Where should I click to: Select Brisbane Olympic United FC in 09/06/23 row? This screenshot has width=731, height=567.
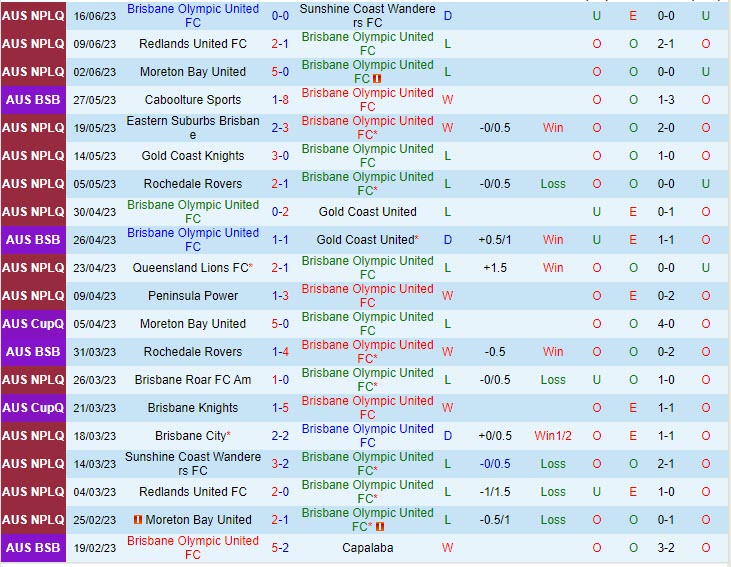pyautogui.click(x=367, y=44)
